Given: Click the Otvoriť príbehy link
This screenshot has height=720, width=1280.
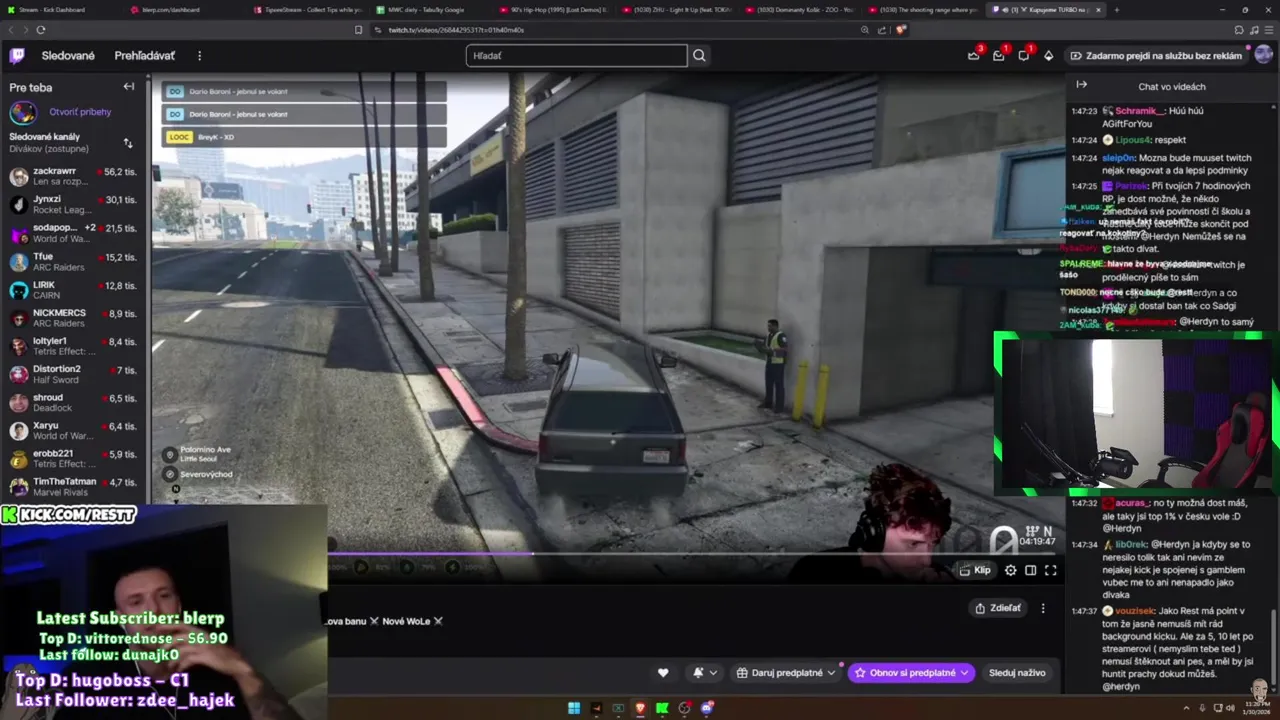Looking at the screenshot, I should point(80,112).
